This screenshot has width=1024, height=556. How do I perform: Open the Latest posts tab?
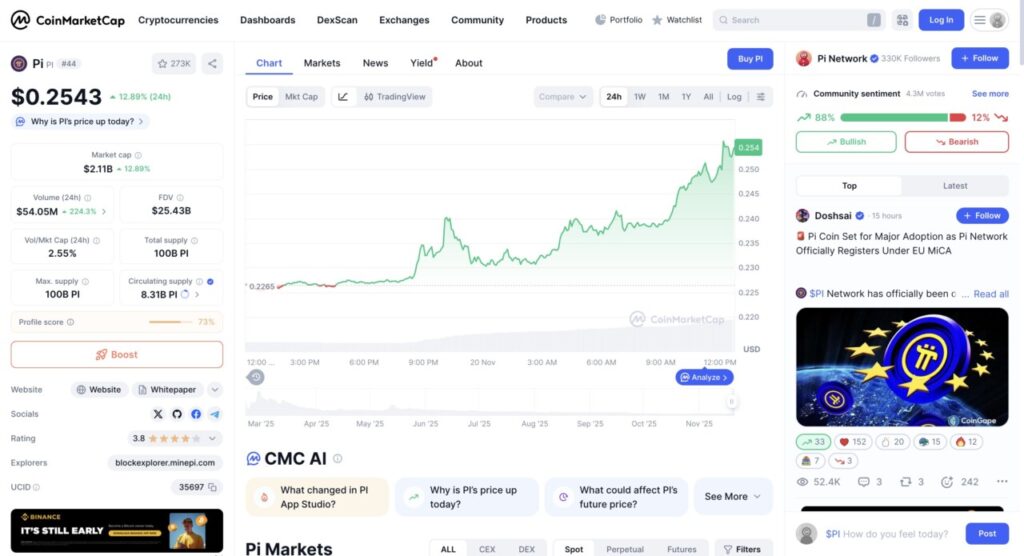coord(955,186)
